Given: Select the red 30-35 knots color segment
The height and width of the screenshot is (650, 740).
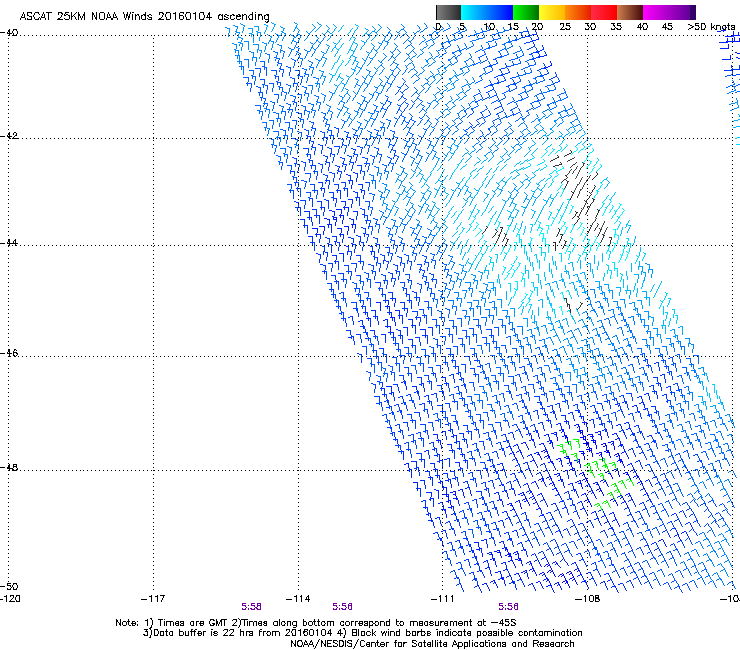Looking at the screenshot, I should click(604, 12).
